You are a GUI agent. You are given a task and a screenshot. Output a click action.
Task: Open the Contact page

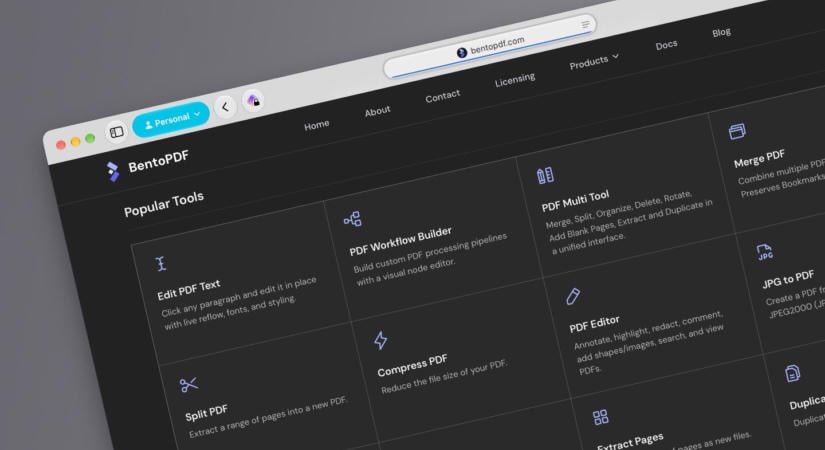point(442,96)
